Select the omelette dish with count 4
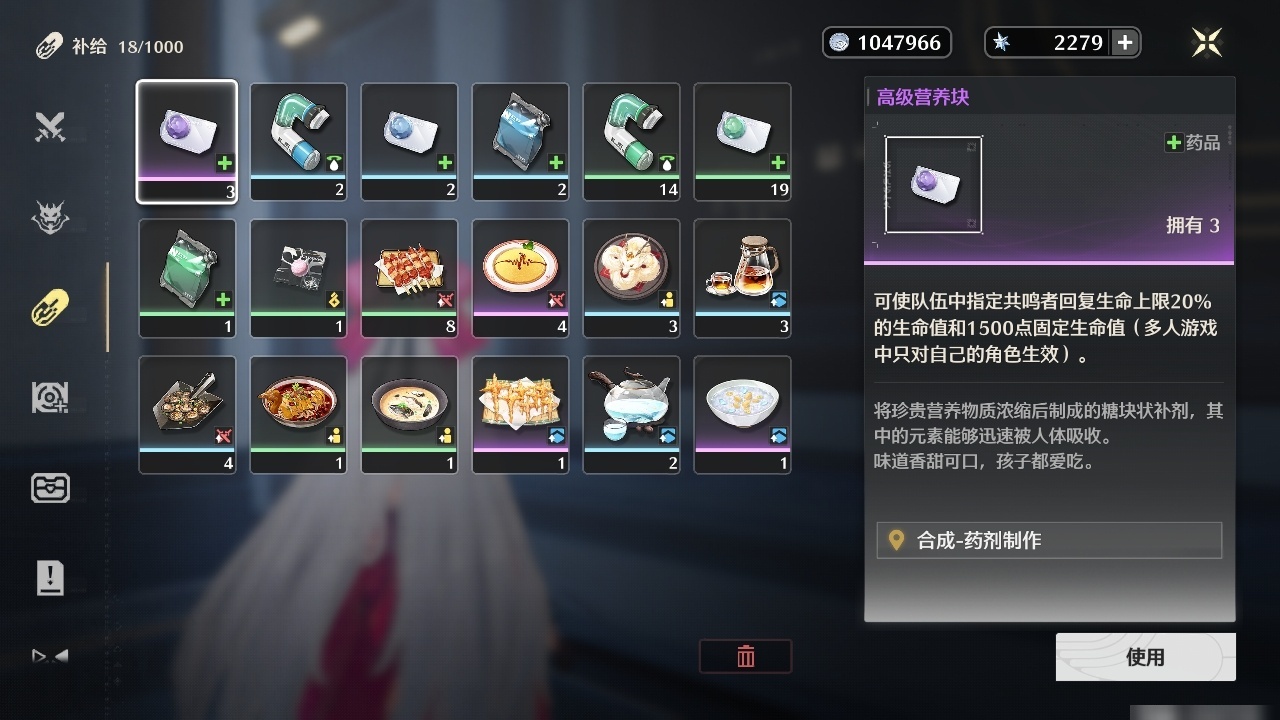Image resolution: width=1280 pixels, height=720 pixels. [x=520, y=278]
